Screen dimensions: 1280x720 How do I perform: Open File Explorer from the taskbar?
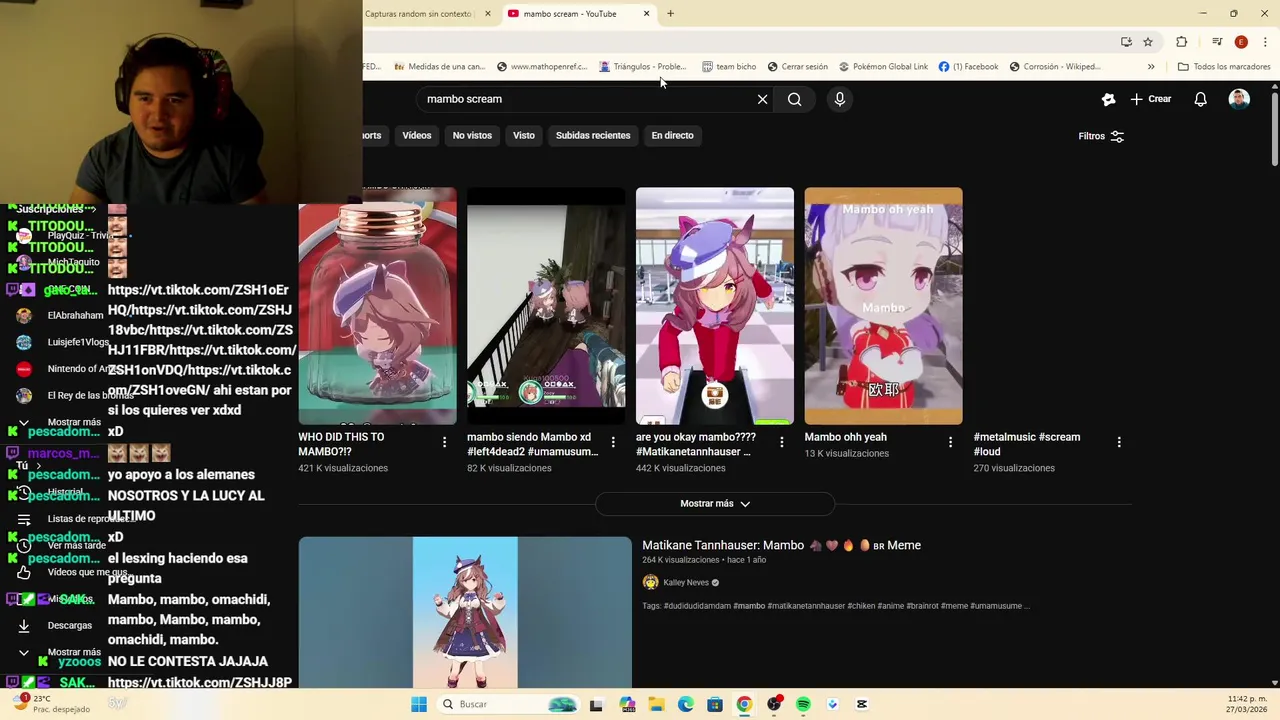pyautogui.click(x=657, y=704)
